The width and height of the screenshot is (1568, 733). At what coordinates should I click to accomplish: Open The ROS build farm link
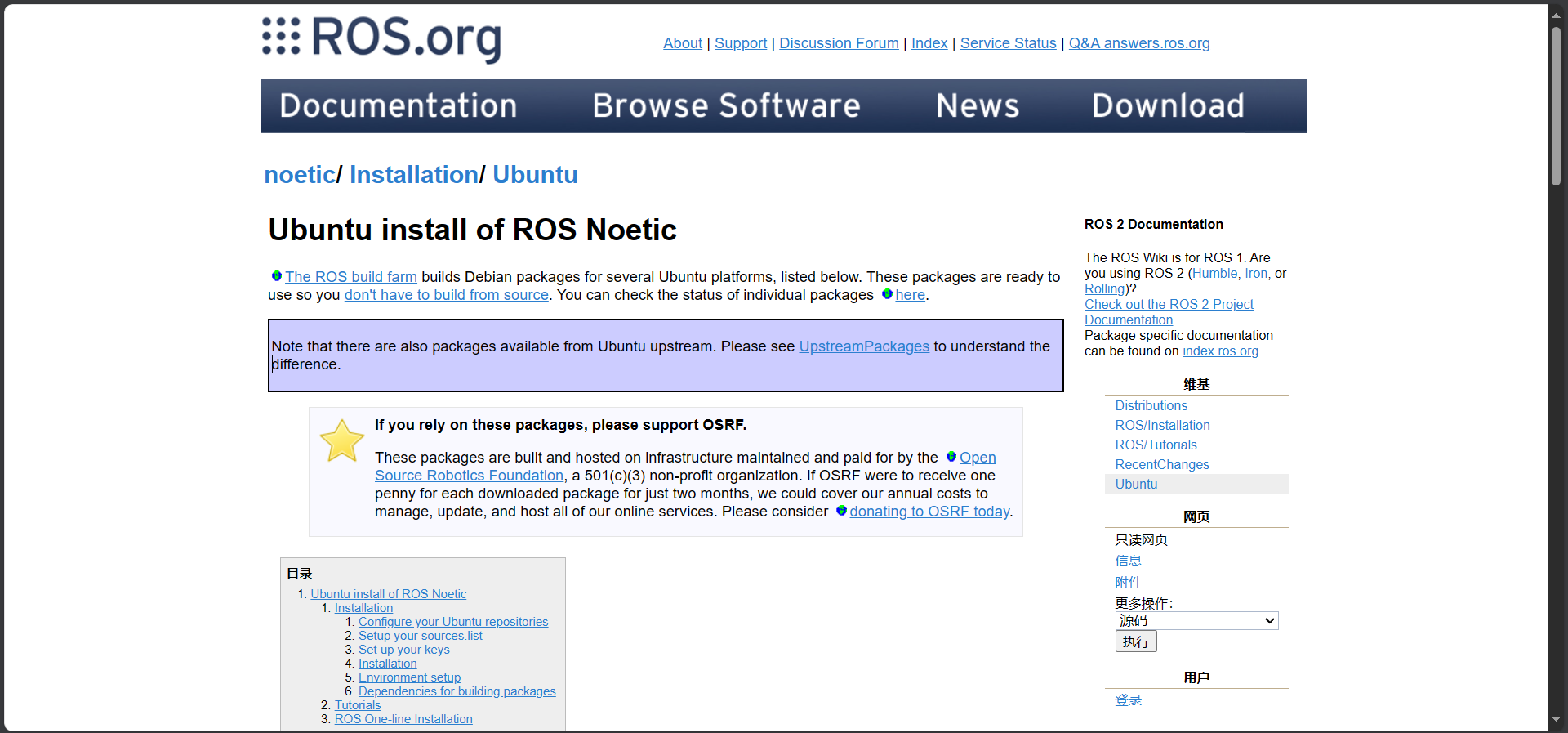click(x=351, y=277)
